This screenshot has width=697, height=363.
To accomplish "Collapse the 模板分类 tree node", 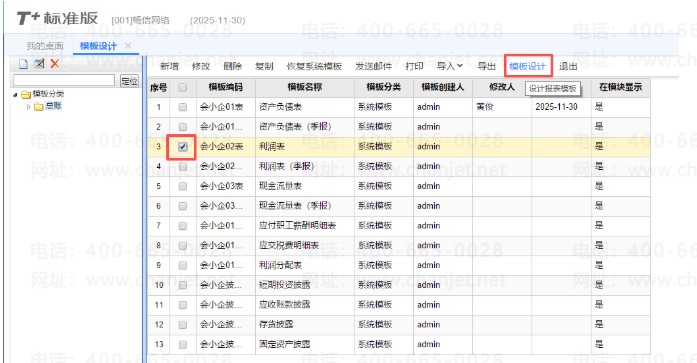I will (16, 94).
